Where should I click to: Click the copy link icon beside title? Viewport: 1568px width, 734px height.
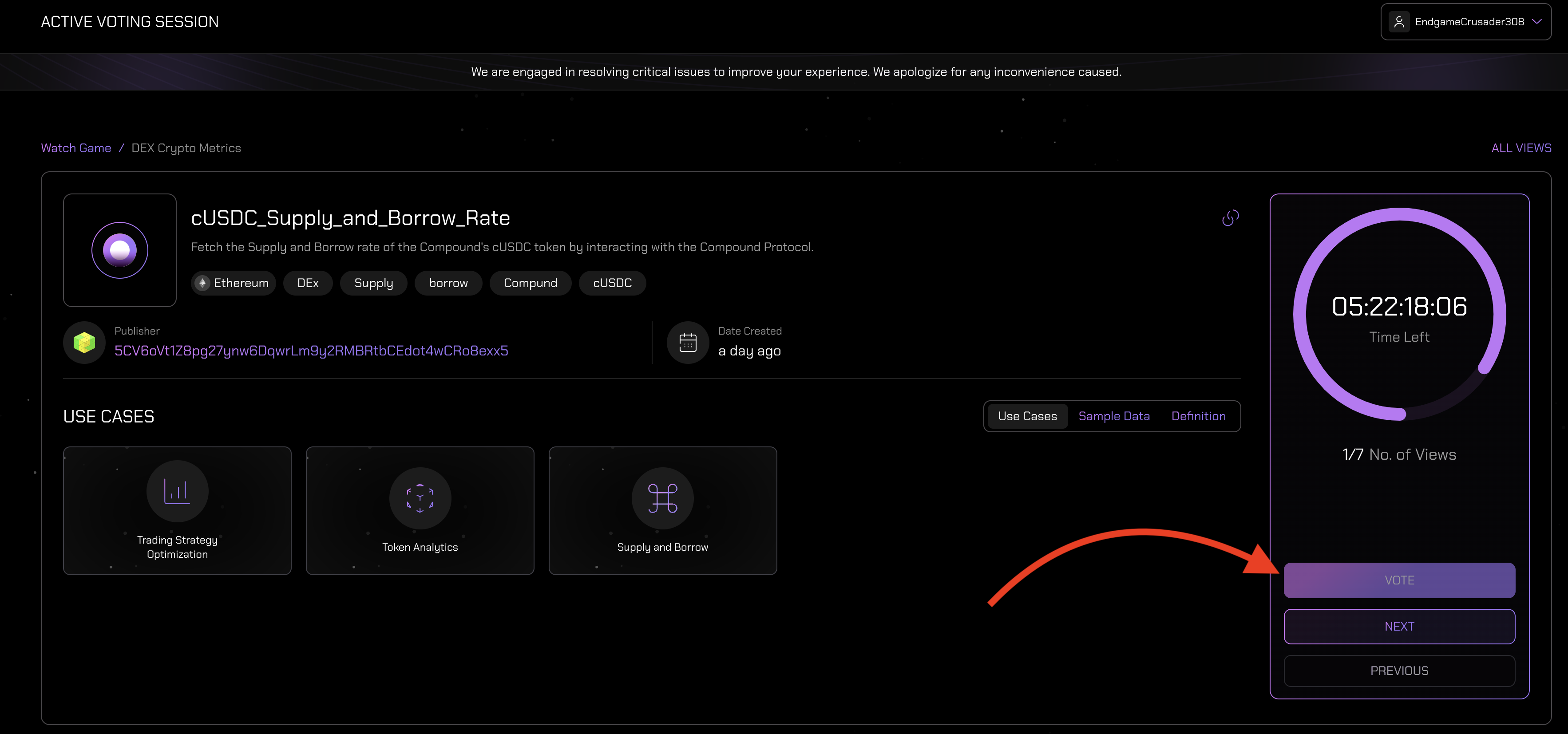pos(1230,218)
